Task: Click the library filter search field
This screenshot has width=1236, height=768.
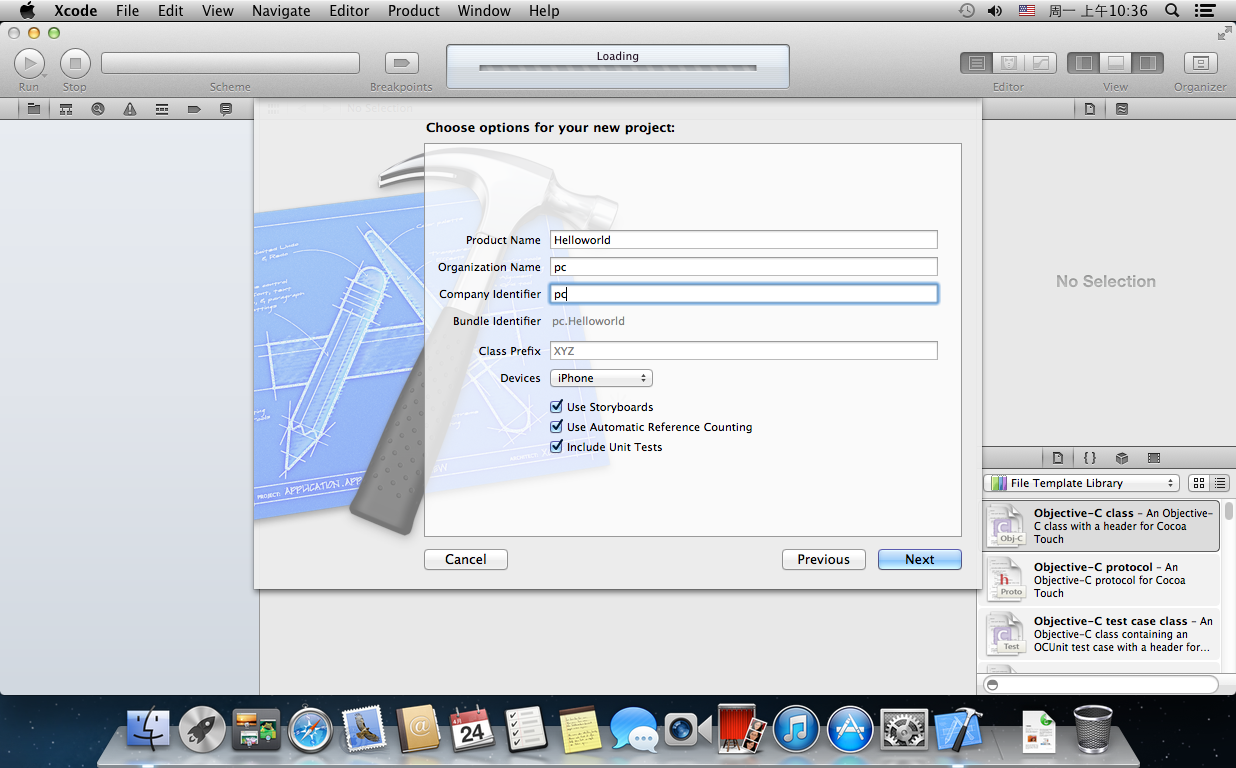Action: click(x=1101, y=685)
